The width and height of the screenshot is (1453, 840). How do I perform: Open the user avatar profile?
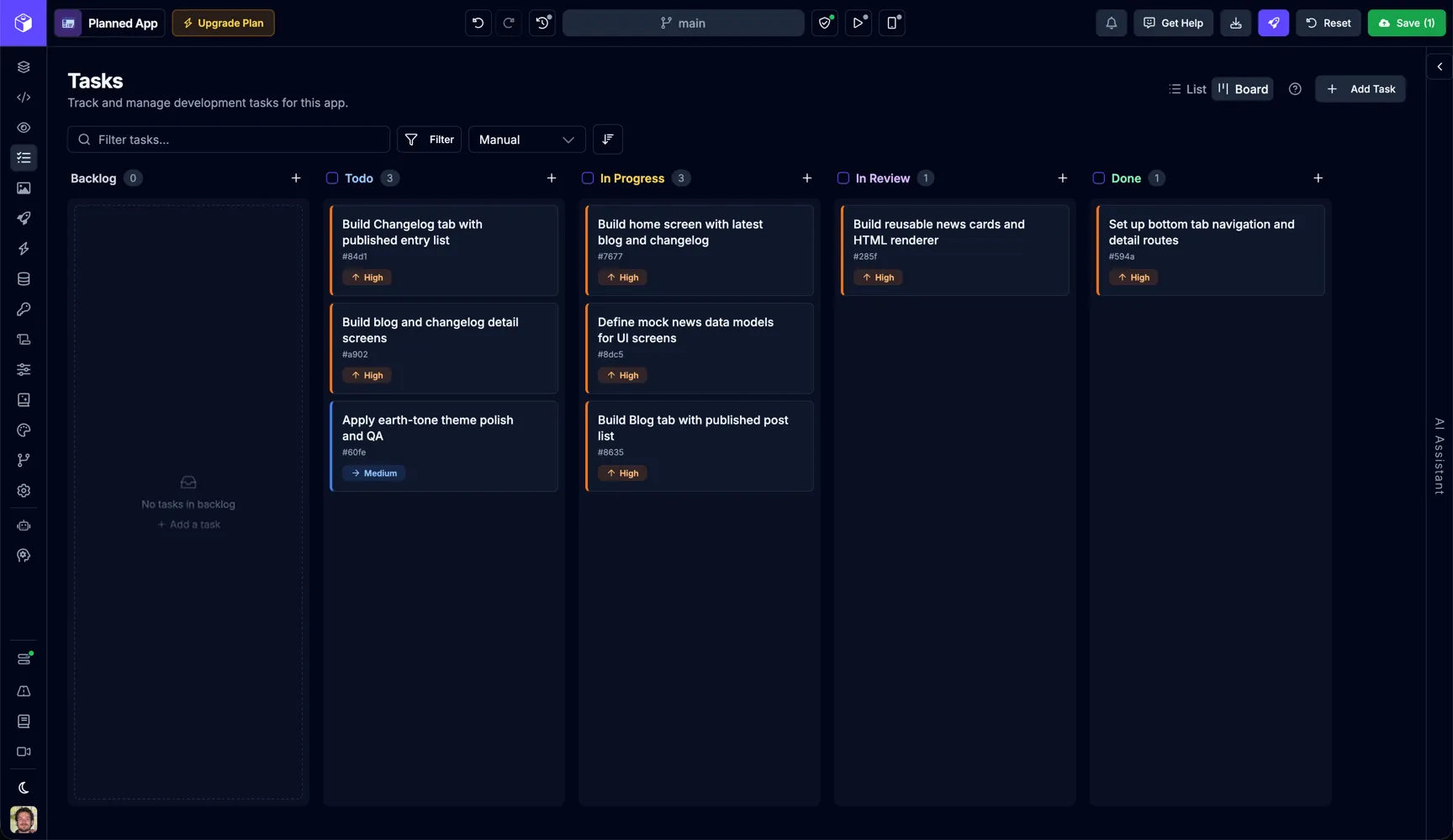click(x=24, y=820)
